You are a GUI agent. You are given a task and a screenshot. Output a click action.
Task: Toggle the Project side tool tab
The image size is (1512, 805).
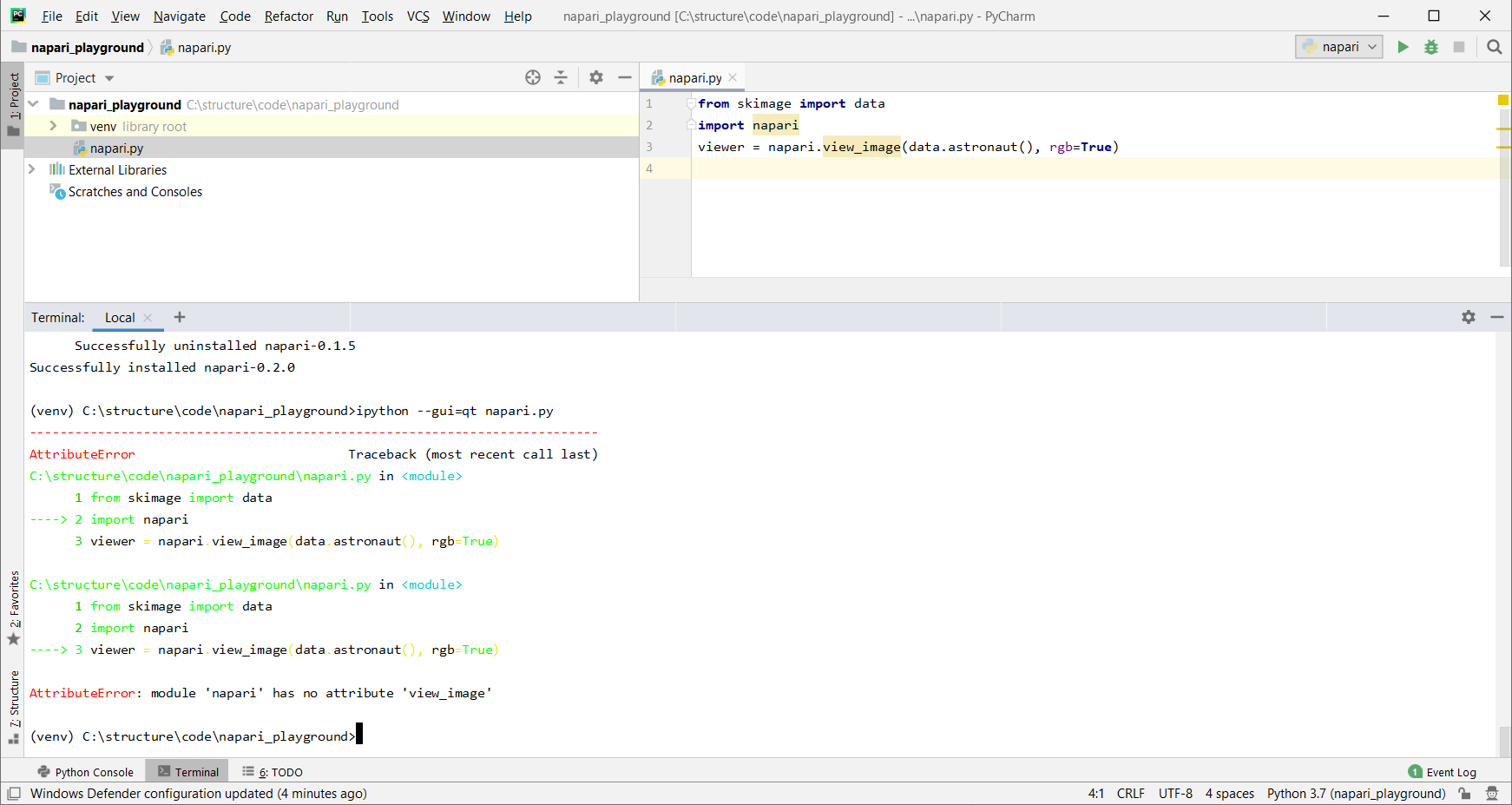click(x=13, y=104)
